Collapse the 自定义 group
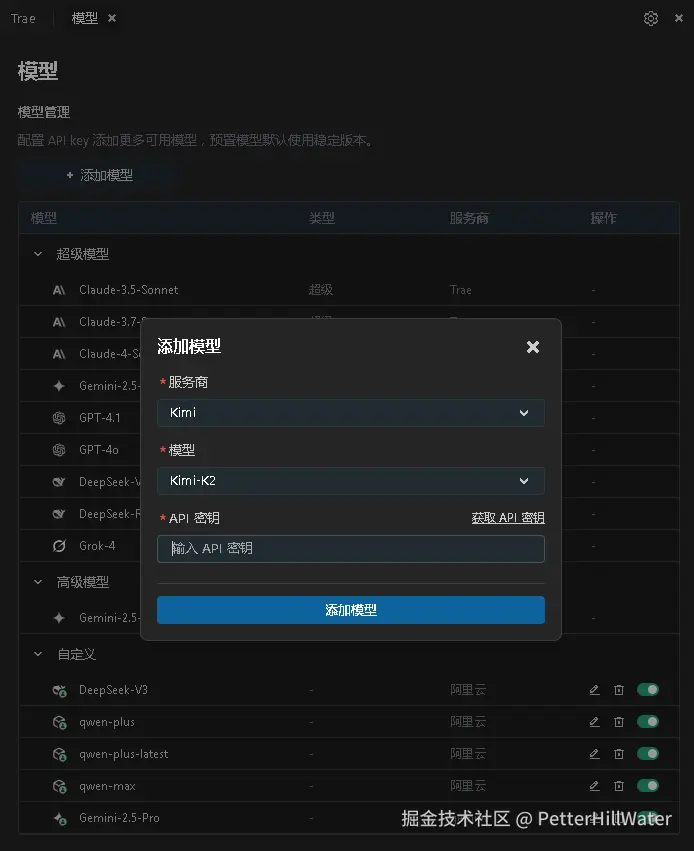Viewport: 694px width, 851px height. pos(38,655)
